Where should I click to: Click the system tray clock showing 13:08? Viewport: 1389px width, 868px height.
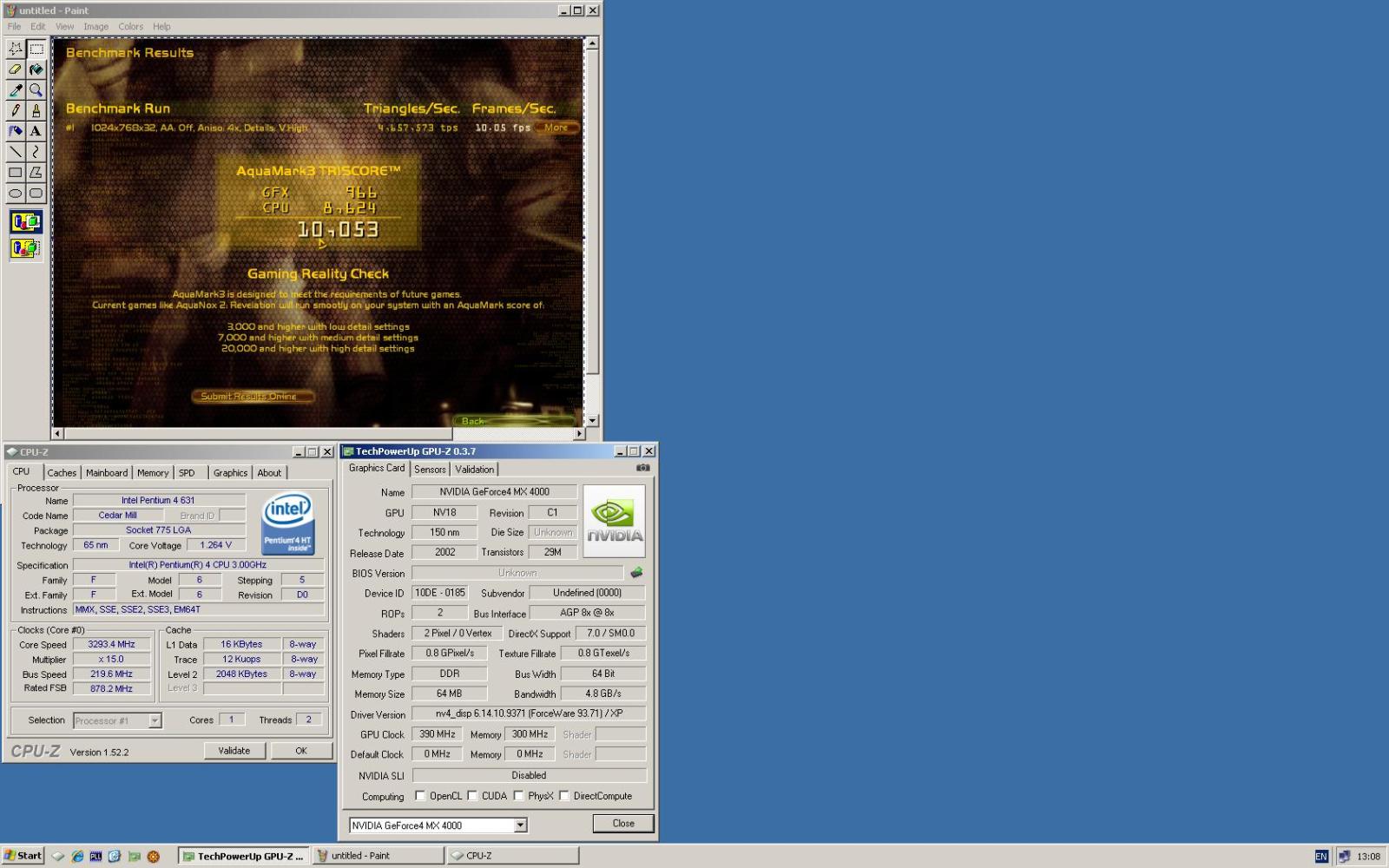tap(1368, 857)
